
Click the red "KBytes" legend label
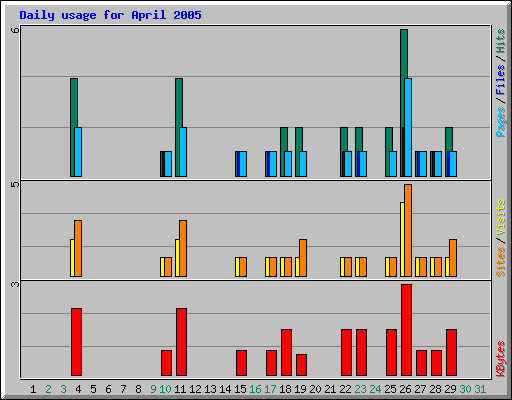point(501,359)
